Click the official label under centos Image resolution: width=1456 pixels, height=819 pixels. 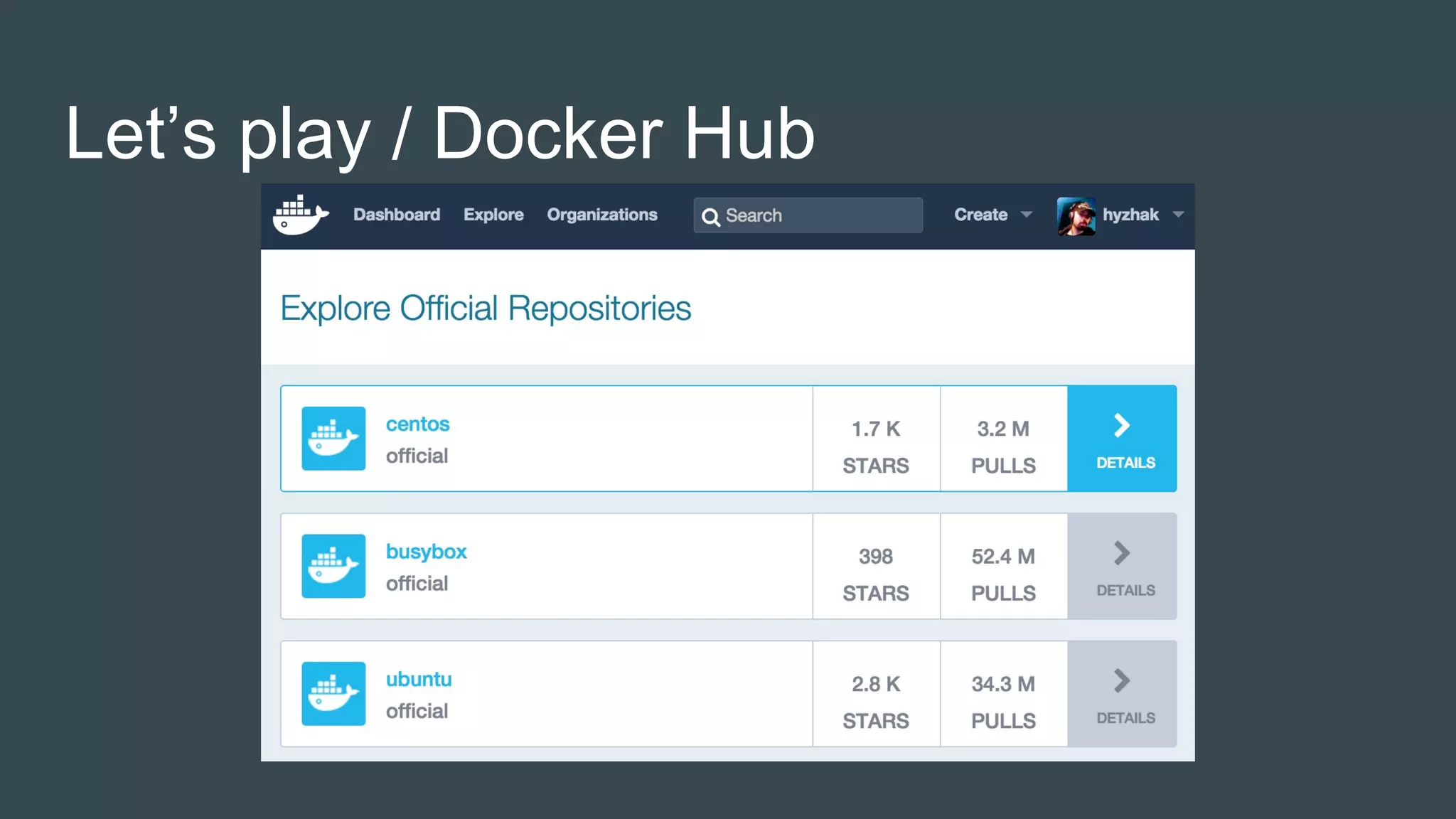tap(417, 456)
